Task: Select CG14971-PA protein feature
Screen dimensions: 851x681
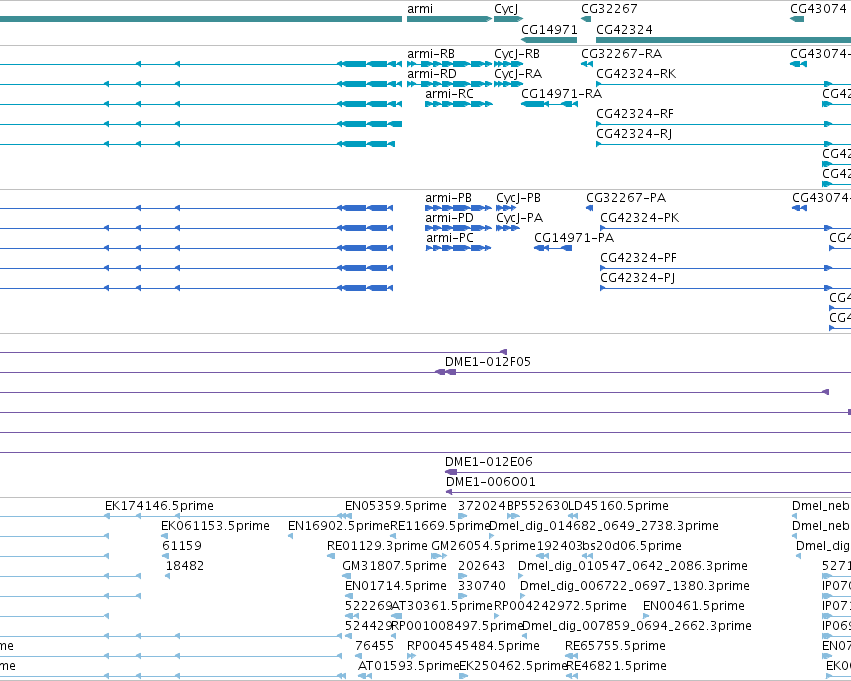Action: click(x=553, y=248)
